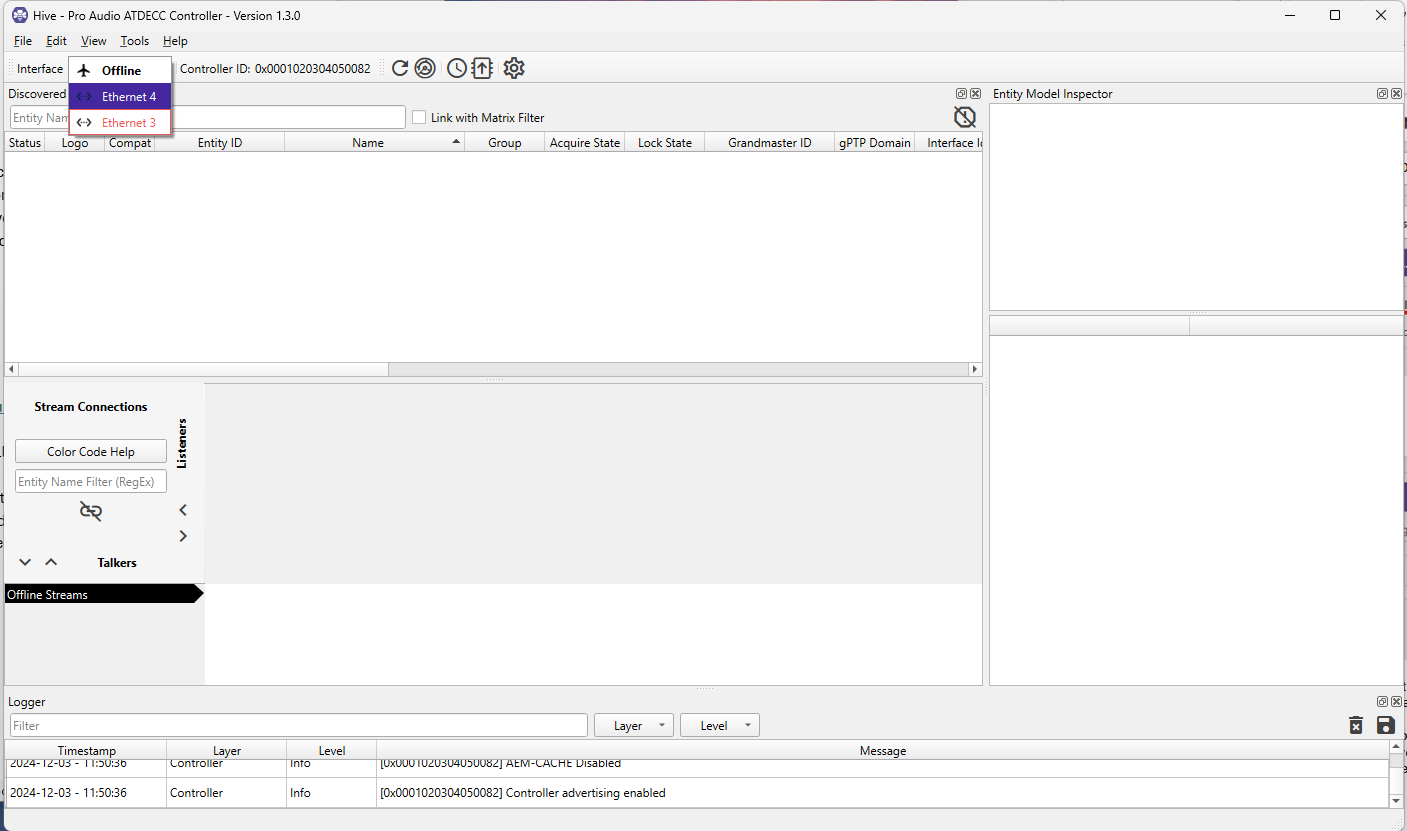Click the Logger scroll-up arrow
This screenshot has height=831, width=1407.
[x=1396, y=748]
